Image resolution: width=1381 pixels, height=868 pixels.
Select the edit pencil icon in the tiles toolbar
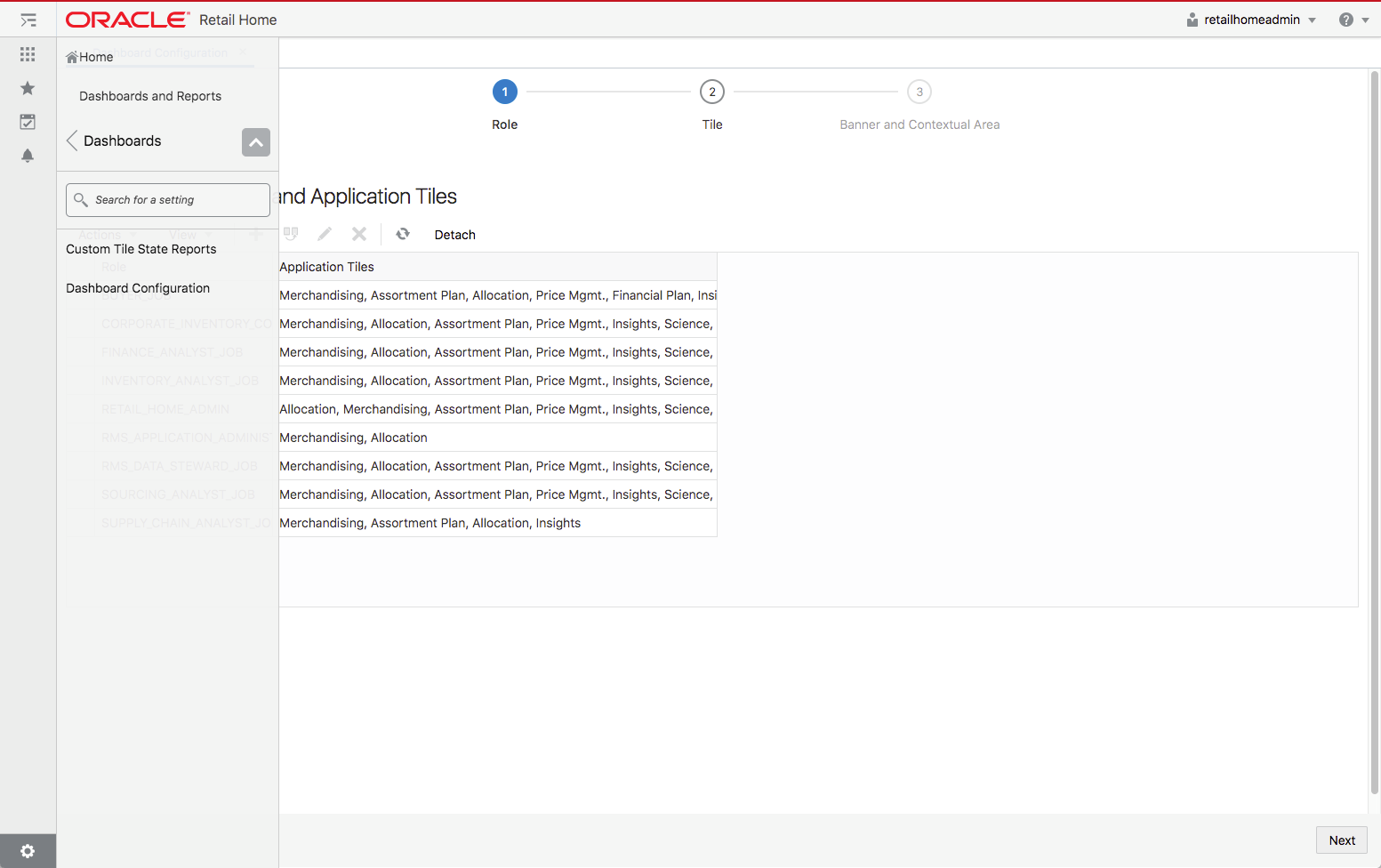point(324,234)
